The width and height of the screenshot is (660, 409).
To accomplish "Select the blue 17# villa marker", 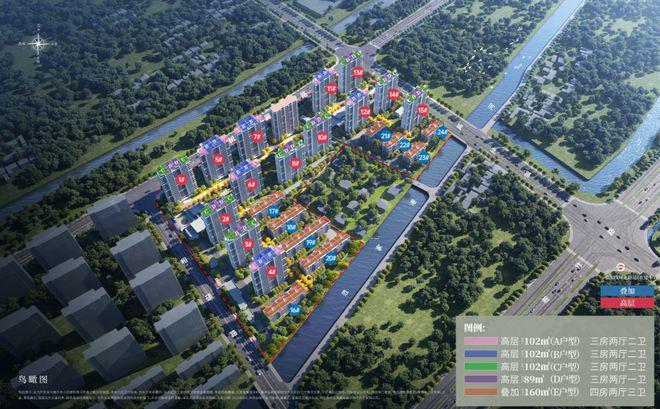I will [x=274, y=211].
